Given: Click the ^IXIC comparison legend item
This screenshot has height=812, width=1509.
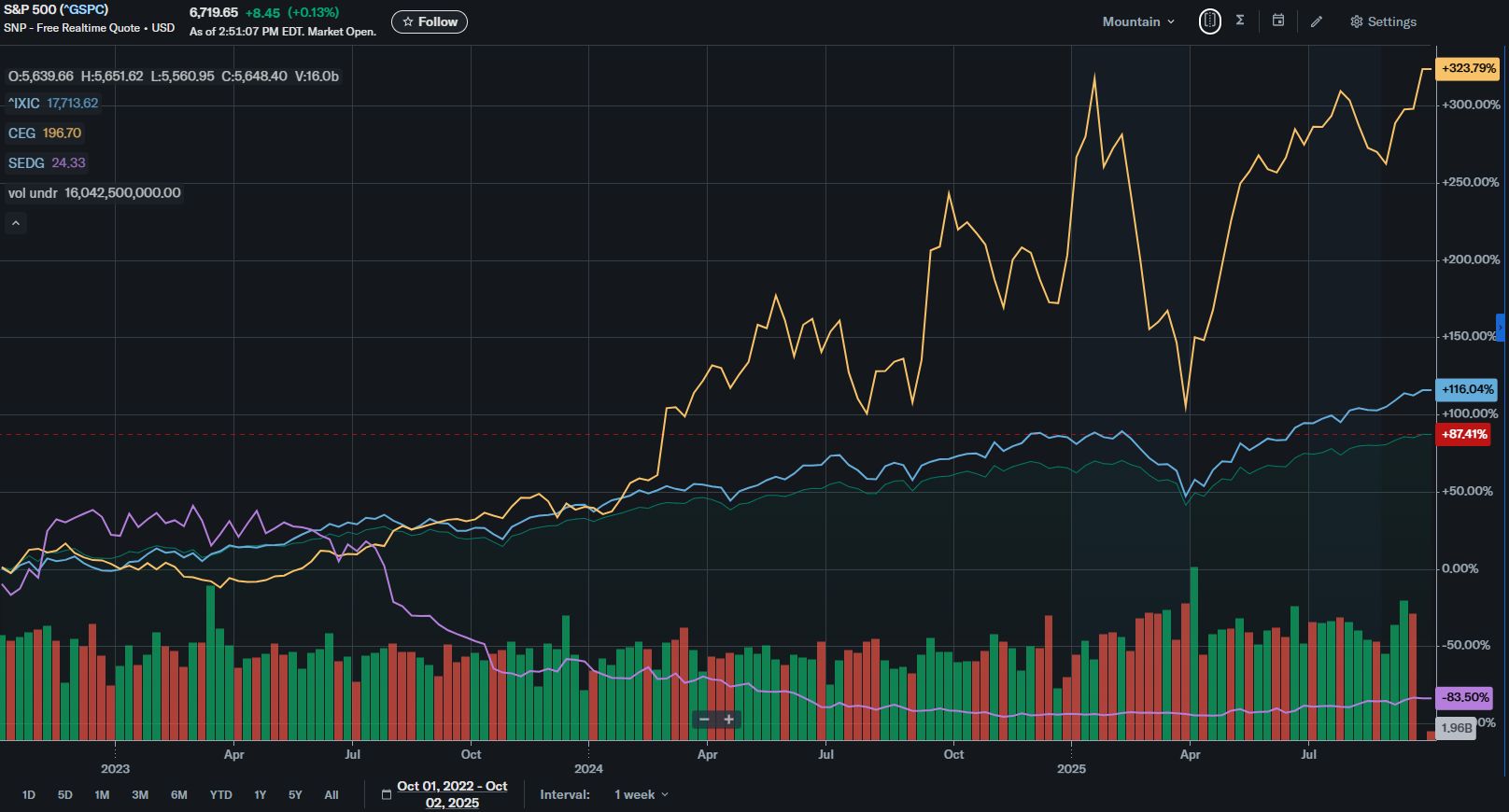Looking at the screenshot, I should (x=53, y=104).
